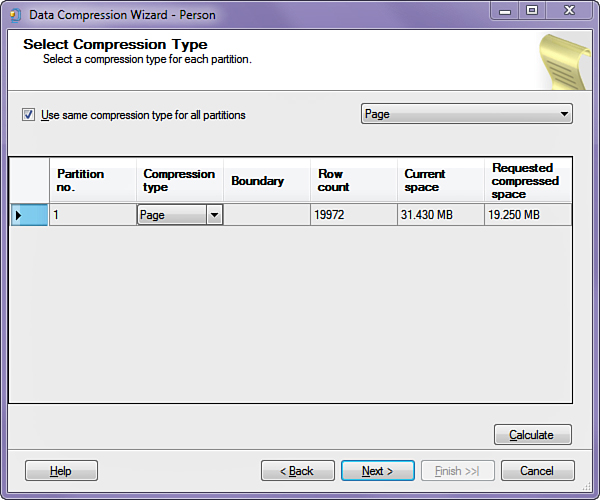This screenshot has width=600, height=500.
Task: Click the Requested compressed space column header
Action: (x=528, y=181)
